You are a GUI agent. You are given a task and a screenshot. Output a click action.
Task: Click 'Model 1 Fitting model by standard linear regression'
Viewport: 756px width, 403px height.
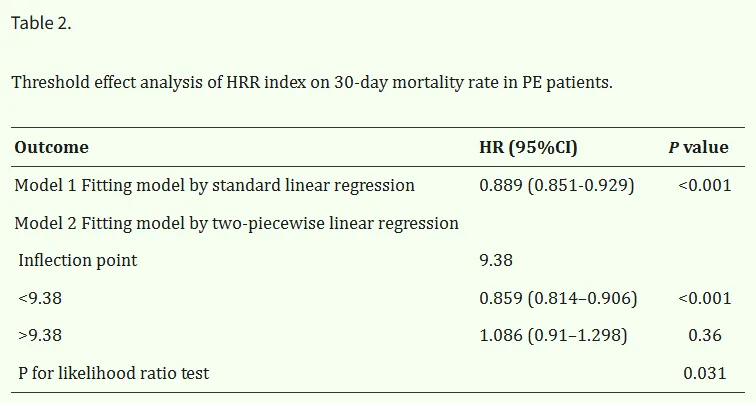tap(215, 185)
